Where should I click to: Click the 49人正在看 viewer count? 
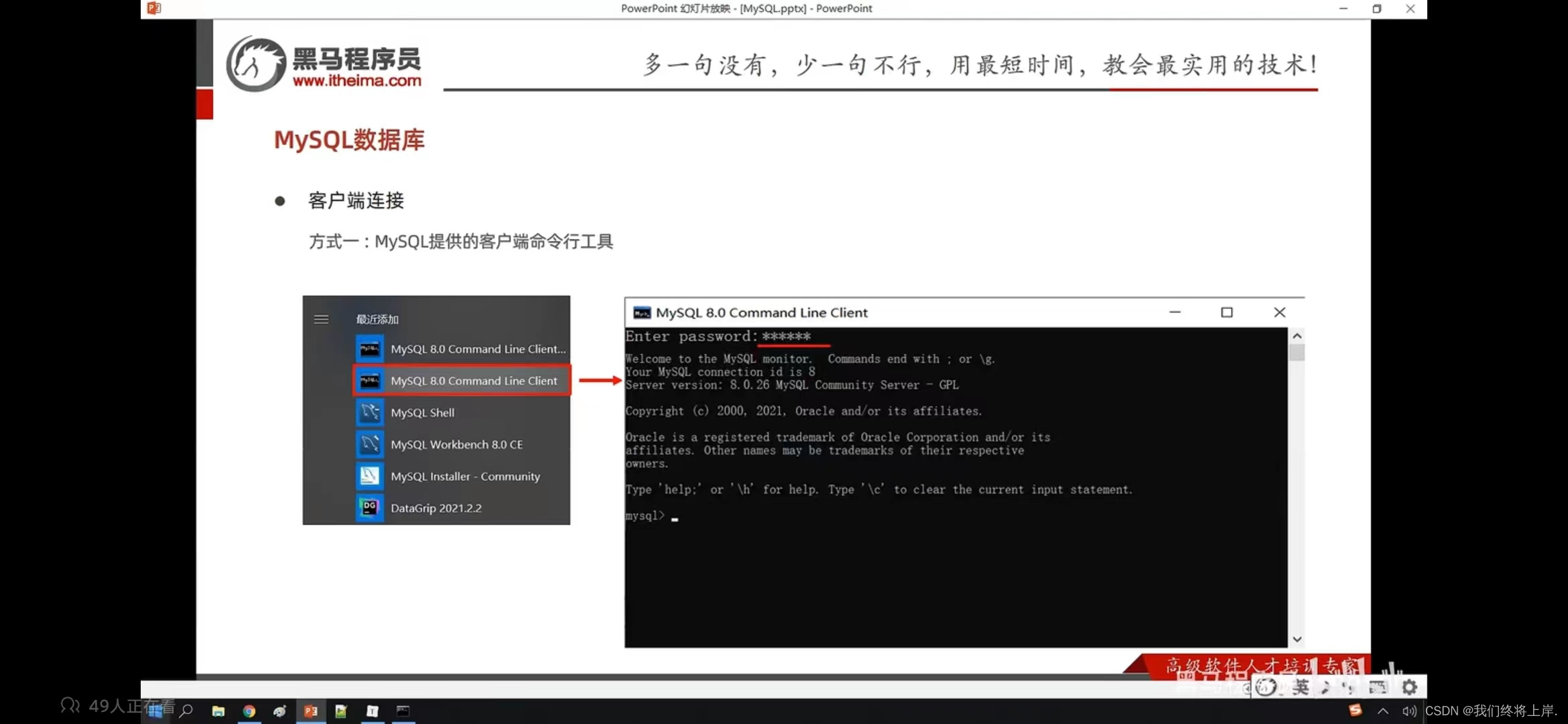click(118, 706)
